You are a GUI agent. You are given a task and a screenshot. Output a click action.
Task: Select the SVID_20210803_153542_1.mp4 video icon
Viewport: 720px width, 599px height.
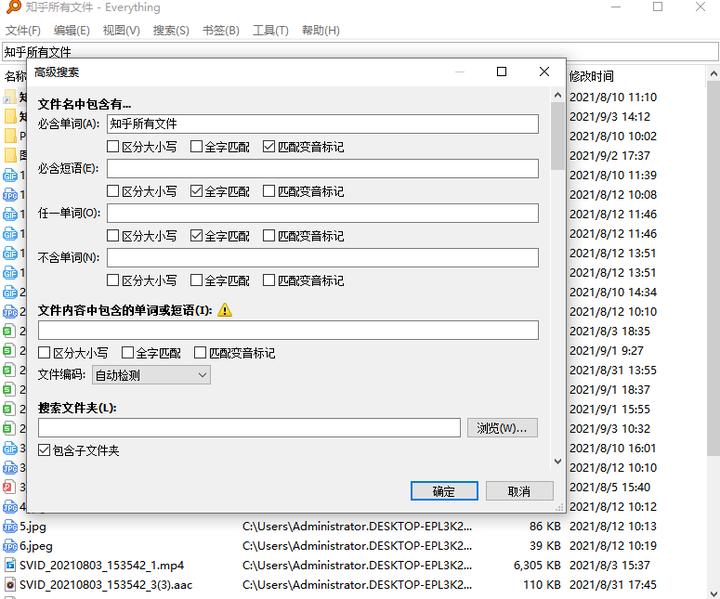[10, 565]
